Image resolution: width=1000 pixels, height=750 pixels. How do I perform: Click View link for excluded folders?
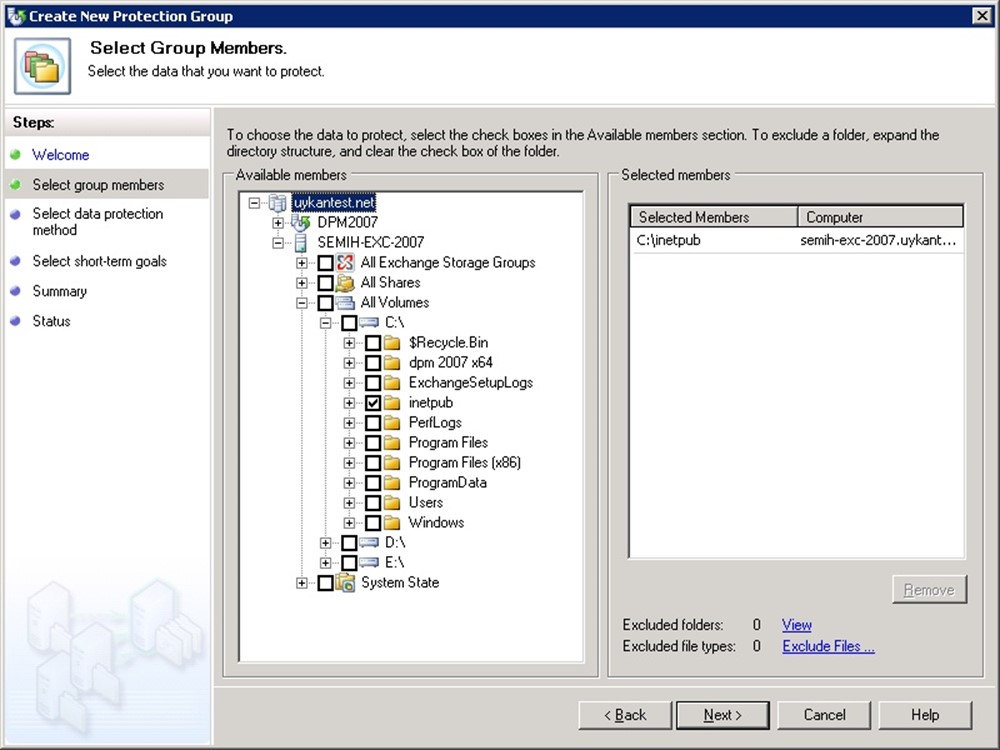796,625
